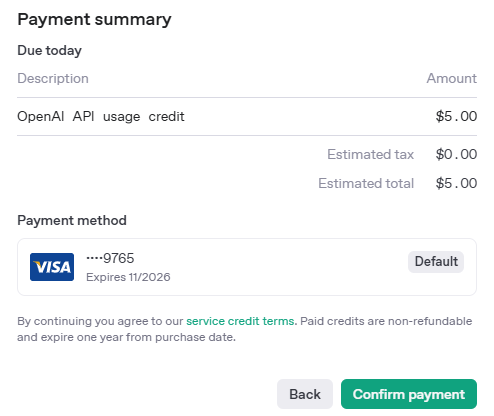Click the Payment method heading
This screenshot has height=416, width=494.
pos(72,221)
